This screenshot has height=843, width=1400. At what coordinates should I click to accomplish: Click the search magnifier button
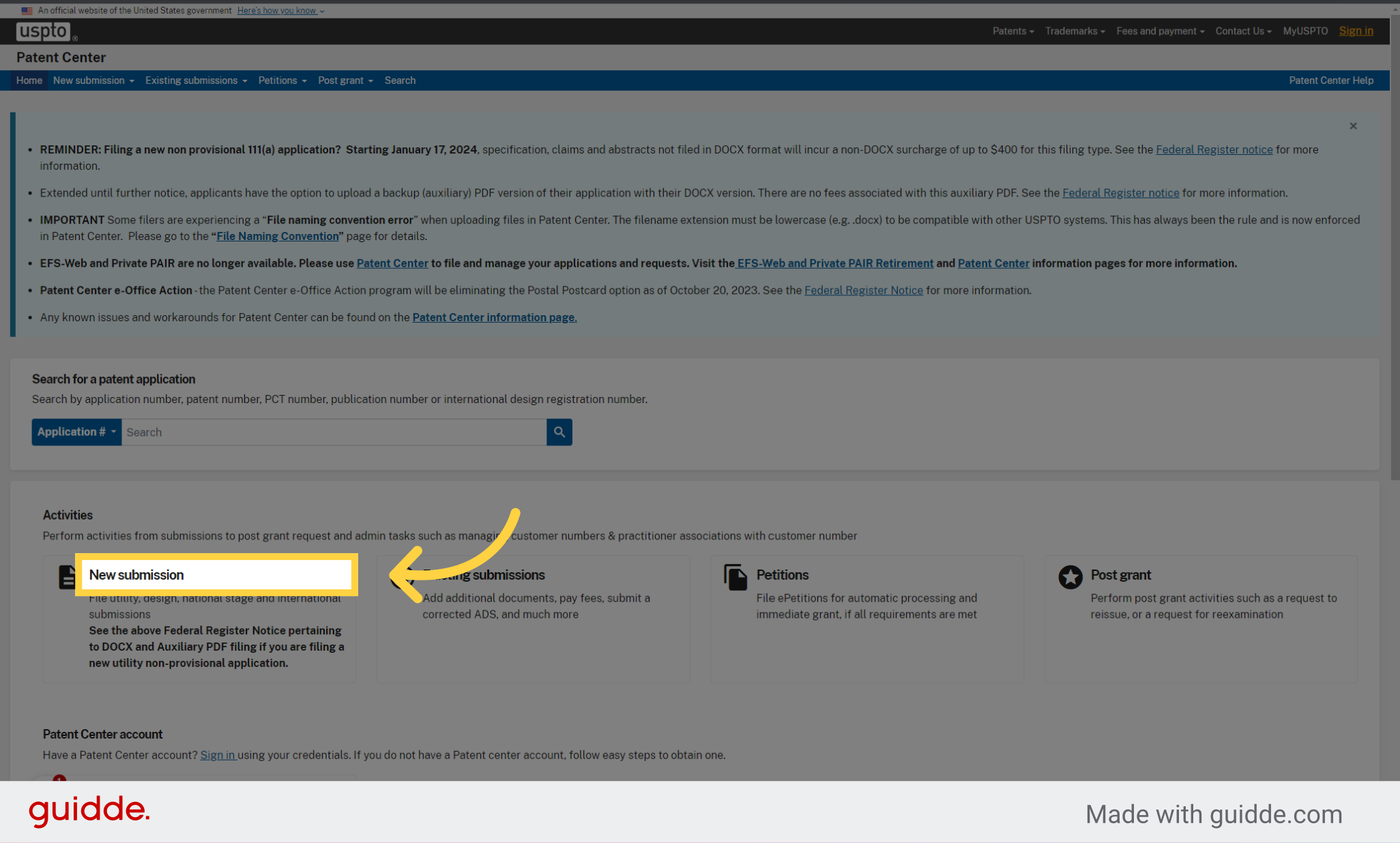coord(559,432)
